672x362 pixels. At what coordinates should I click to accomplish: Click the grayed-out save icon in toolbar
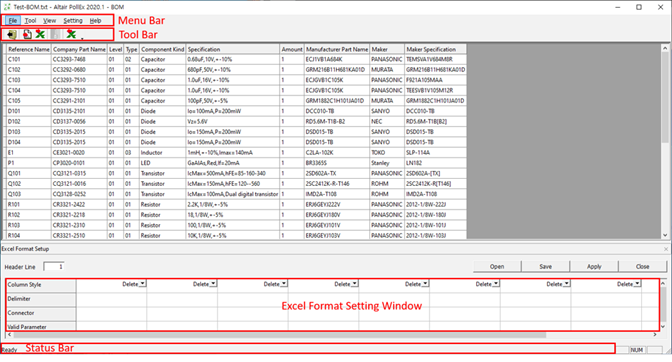tap(55, 34)
